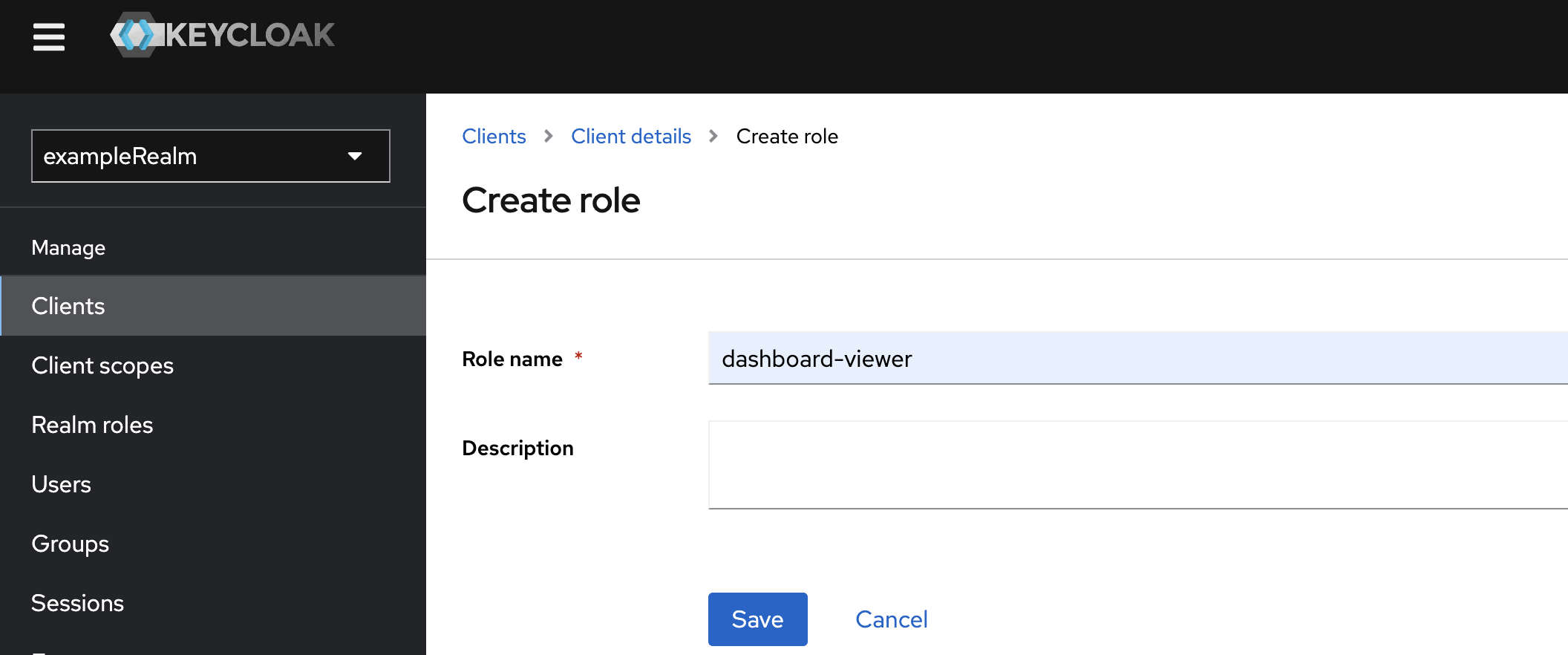Viewport: 1568px width, 655px height.
Task: Open the Groups section
Action: pos(70,544)
